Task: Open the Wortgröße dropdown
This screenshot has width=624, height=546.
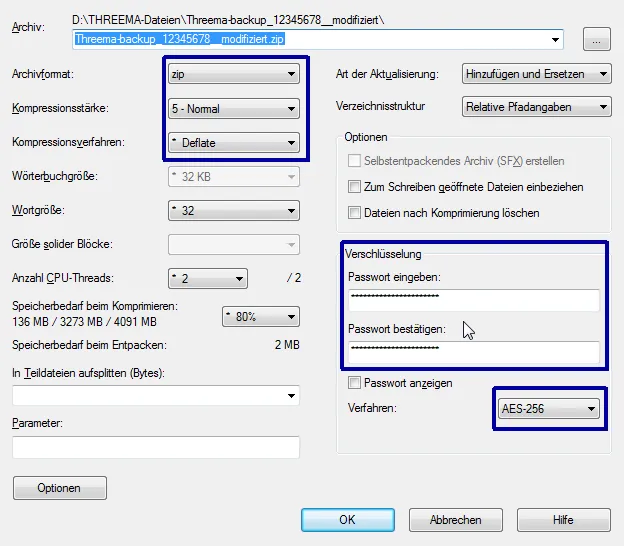Action: point(233,210)
